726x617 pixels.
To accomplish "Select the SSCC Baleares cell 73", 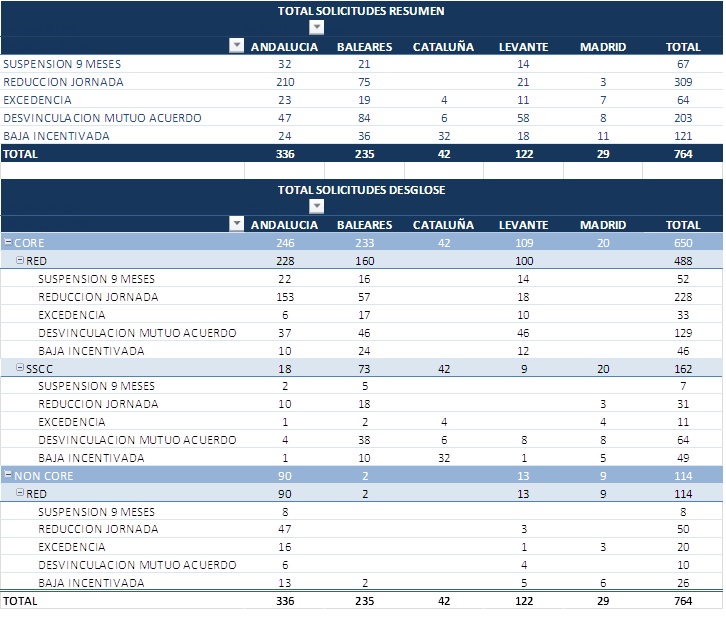I will point(364,369).
